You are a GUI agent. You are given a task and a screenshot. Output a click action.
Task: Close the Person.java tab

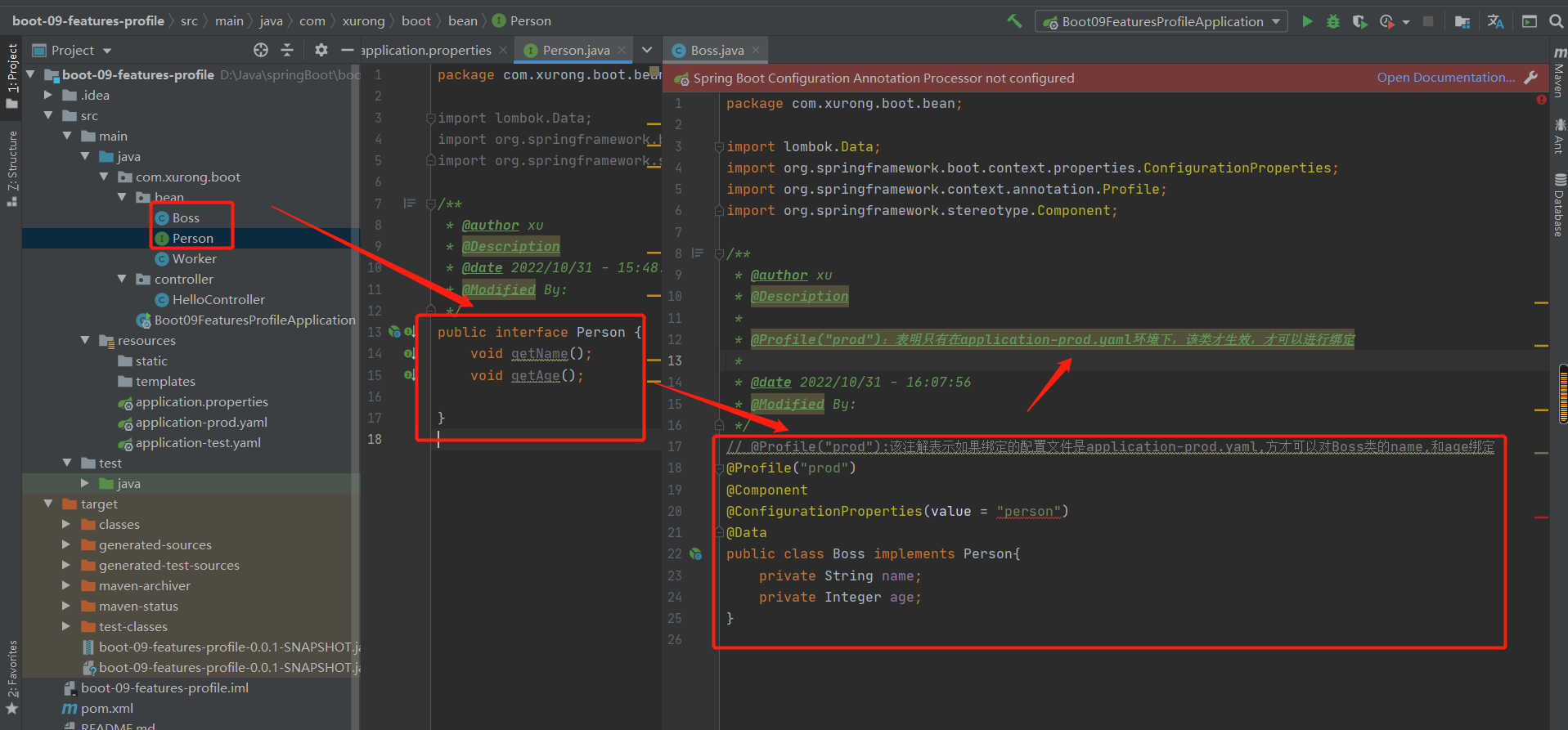(622, 50)
